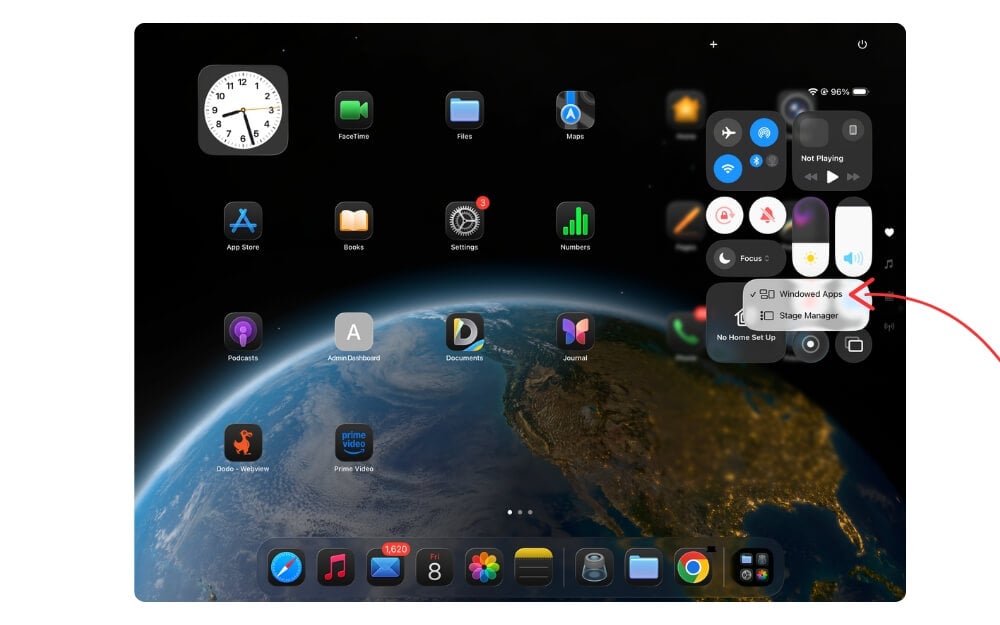Open the Podcasts app

click(x=243, y=332)
